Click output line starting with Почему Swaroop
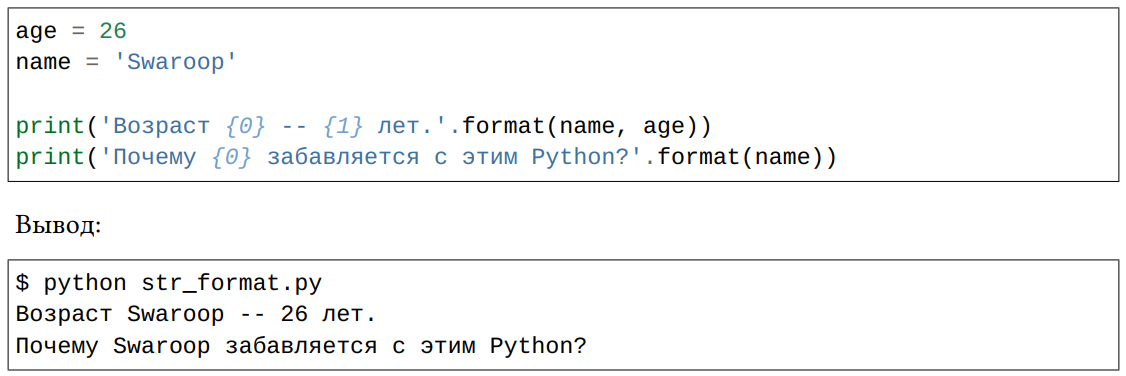Image resolution: width=1126 pixels, height=376 pixels. [302, 347]
